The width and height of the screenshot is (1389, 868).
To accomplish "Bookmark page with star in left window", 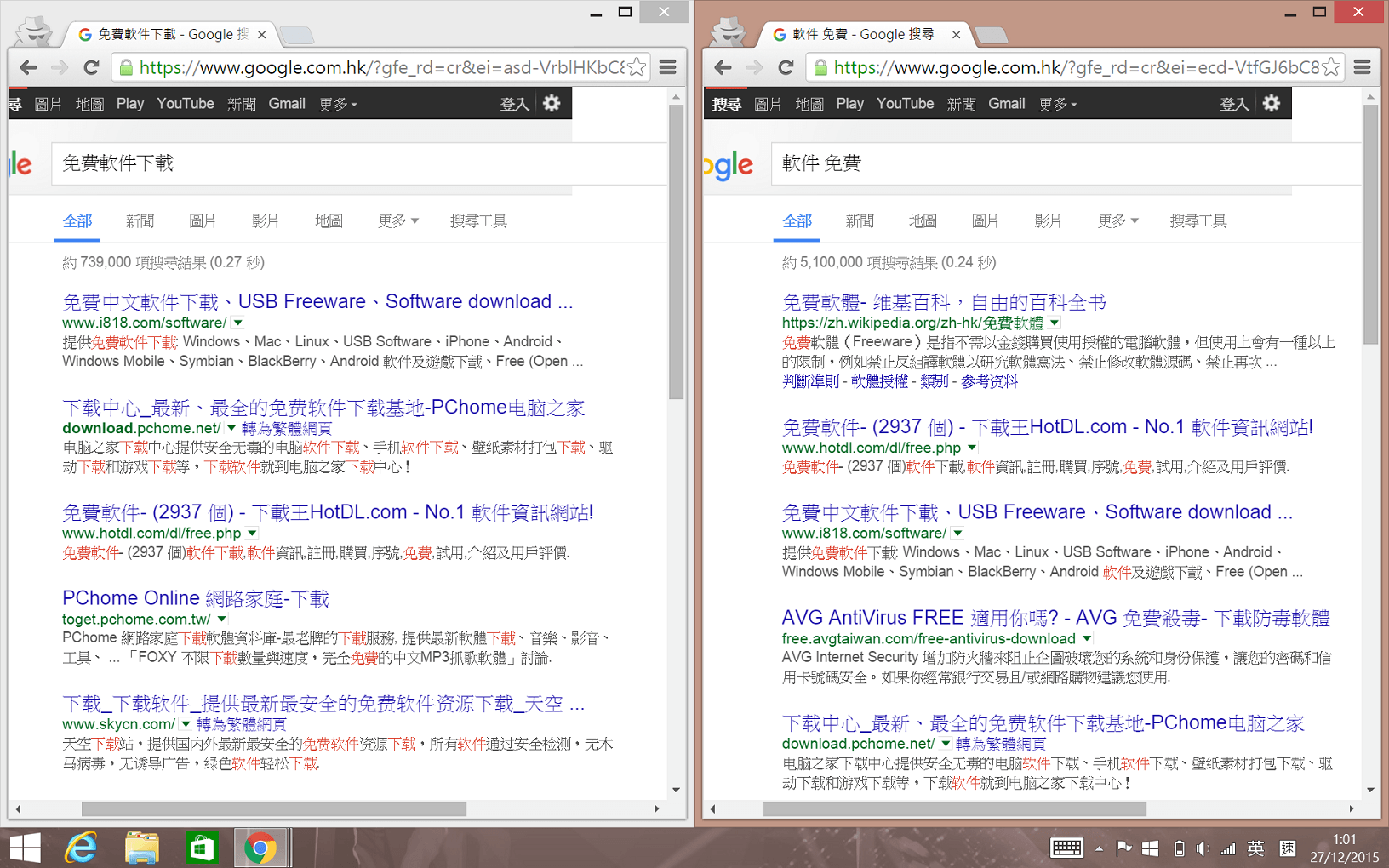I will pos(636,67).
